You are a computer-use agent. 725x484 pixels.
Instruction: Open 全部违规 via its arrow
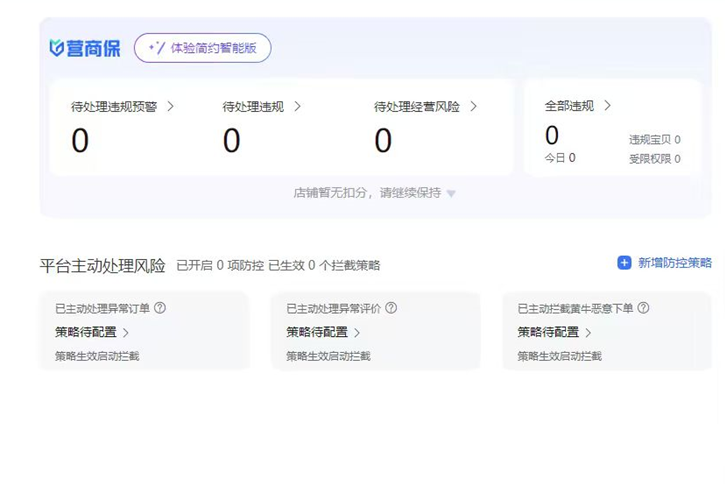tap(608, 106)
